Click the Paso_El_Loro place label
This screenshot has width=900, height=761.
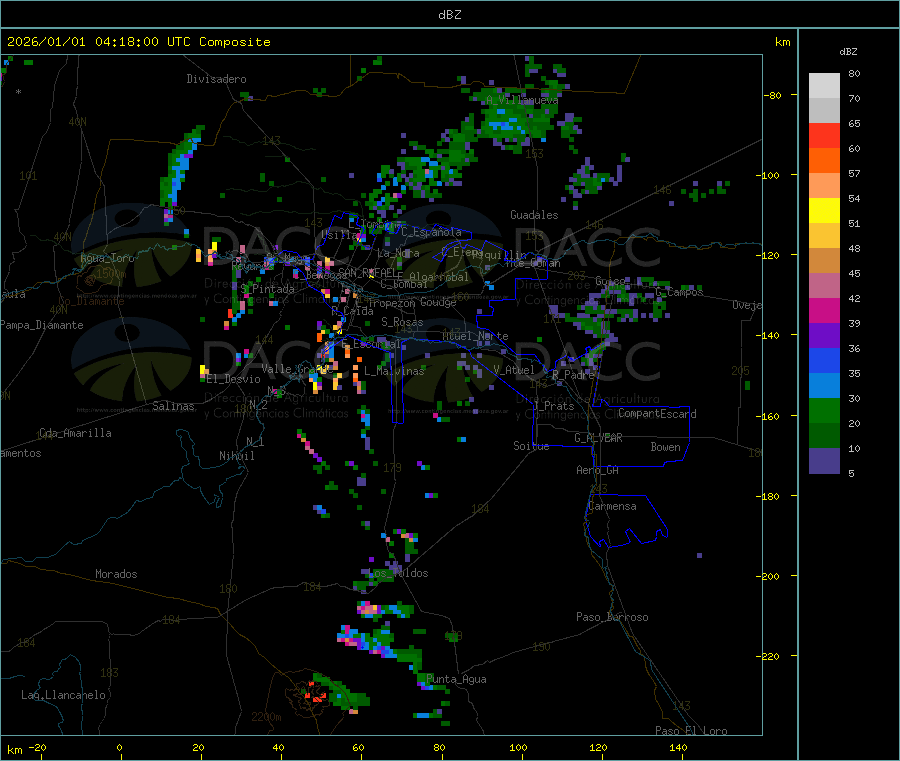pyautogui.click(x=691, y=731)
